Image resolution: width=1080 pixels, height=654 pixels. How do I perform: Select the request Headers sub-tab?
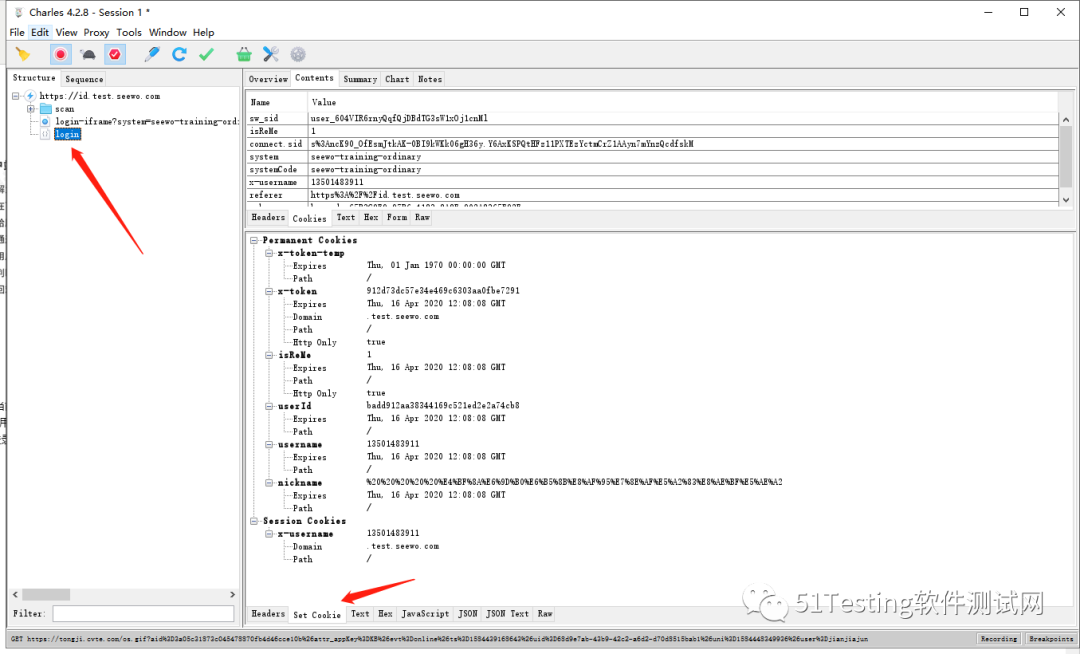[x=268, y=218]
